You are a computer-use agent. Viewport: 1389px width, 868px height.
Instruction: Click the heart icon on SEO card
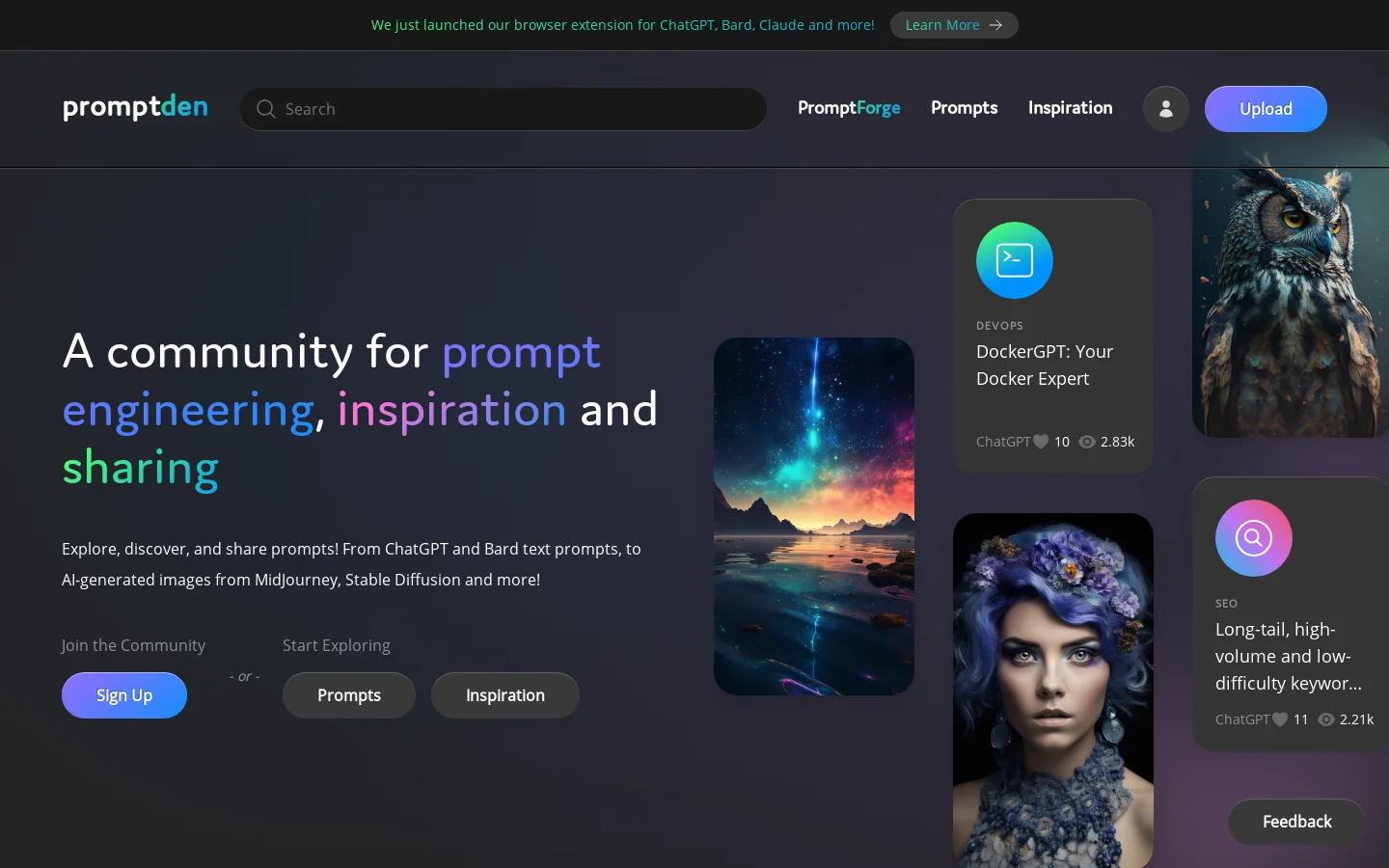[1280, 719]
